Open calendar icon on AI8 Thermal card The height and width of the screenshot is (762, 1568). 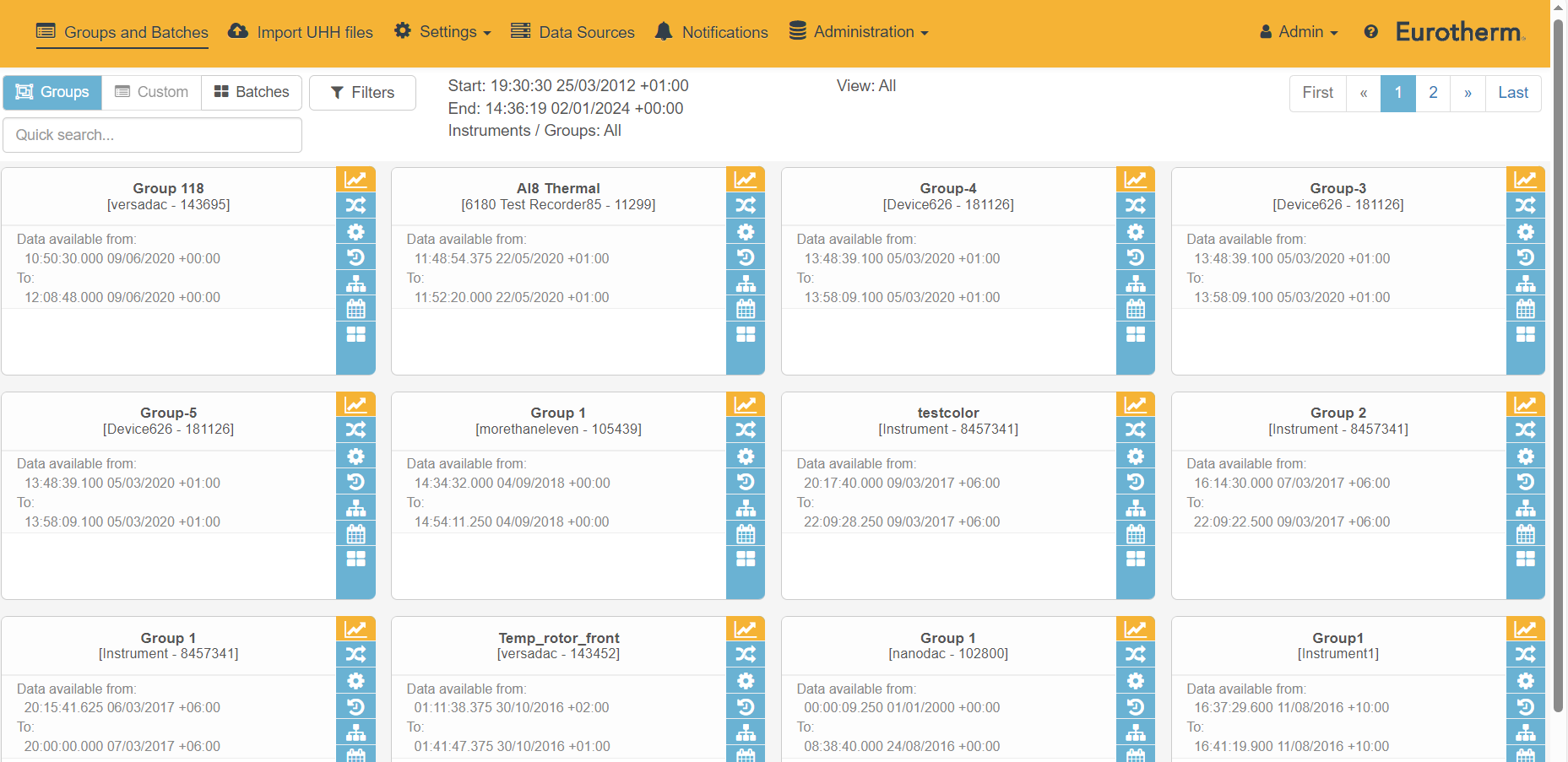coord(746,309)
